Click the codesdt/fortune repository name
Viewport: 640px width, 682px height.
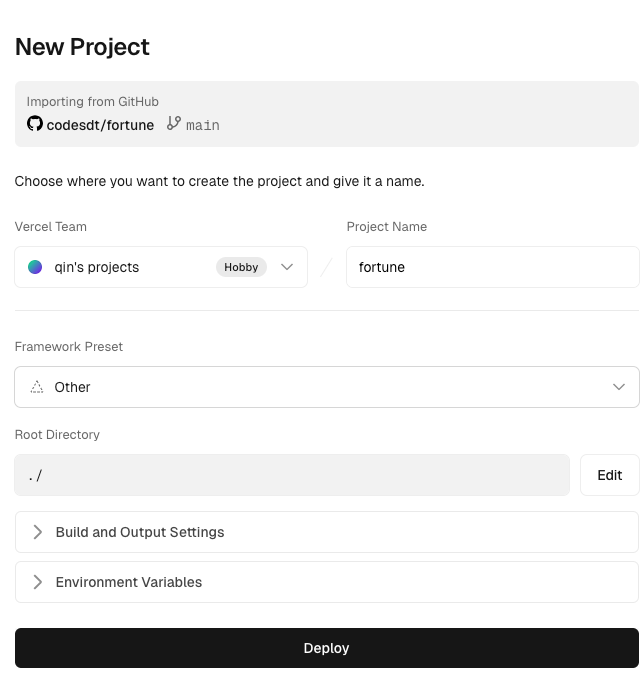(100, 125)
